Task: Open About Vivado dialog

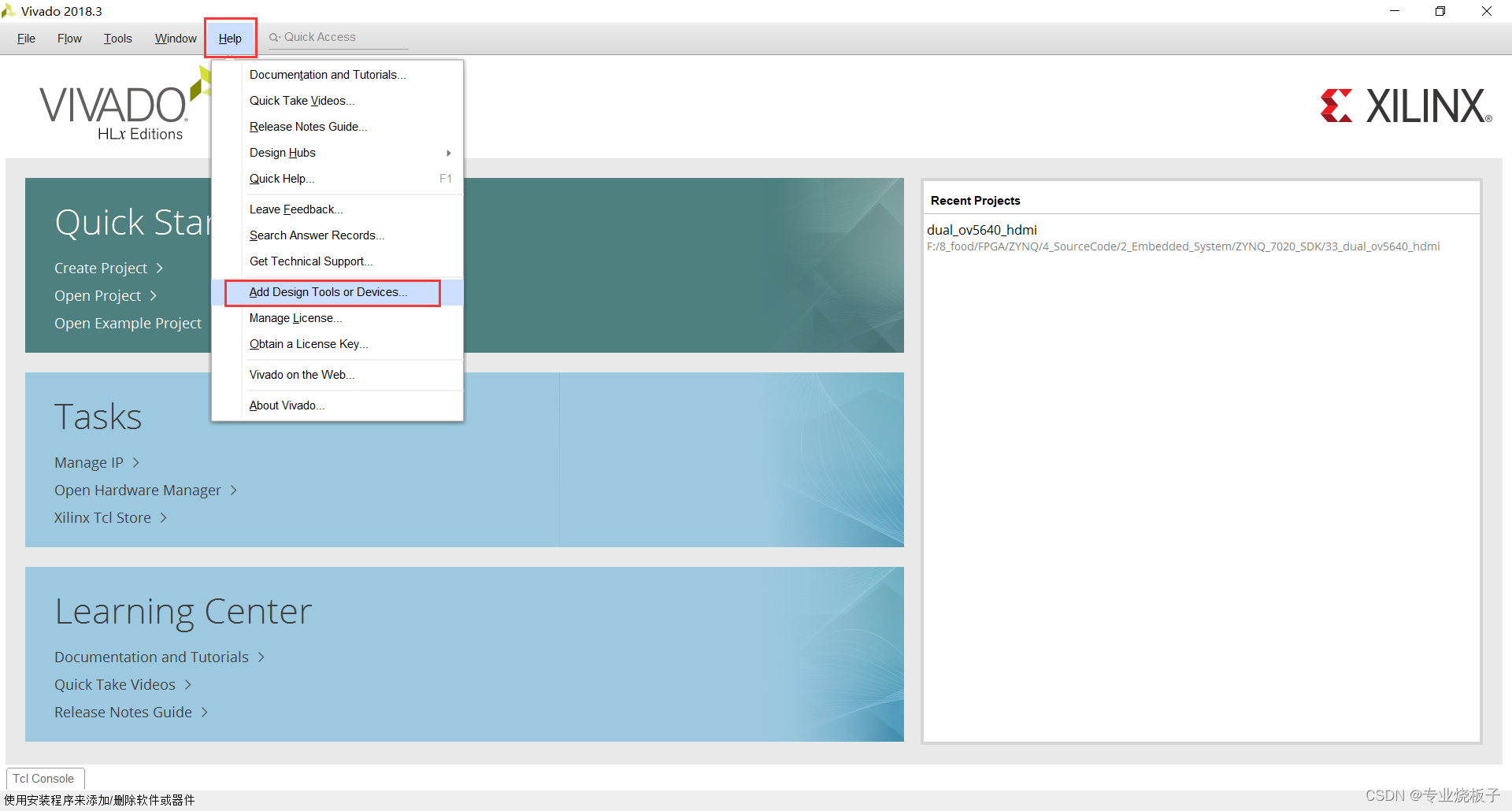Action: [337, 405]
